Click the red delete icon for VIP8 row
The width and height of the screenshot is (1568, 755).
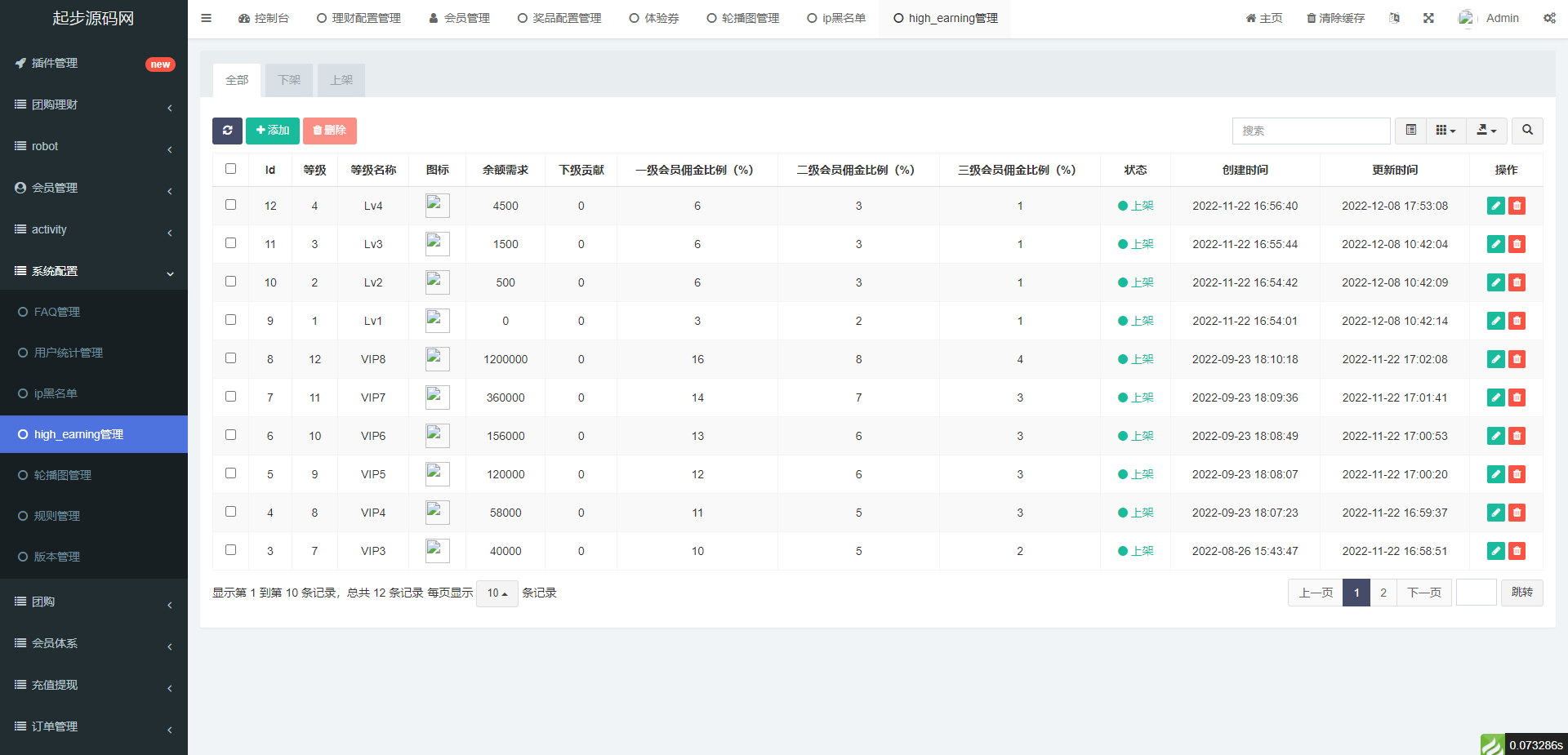pyautogui.click(x=1517, y=359)
